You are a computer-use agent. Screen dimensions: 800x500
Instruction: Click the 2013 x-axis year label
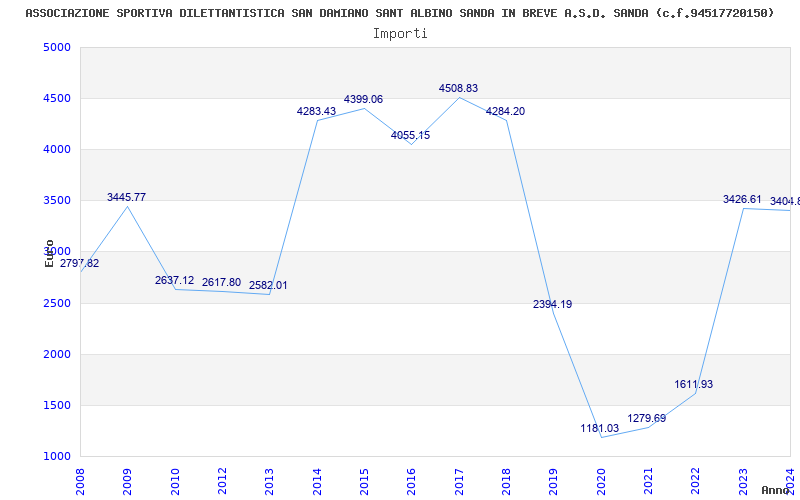(269, 481)
